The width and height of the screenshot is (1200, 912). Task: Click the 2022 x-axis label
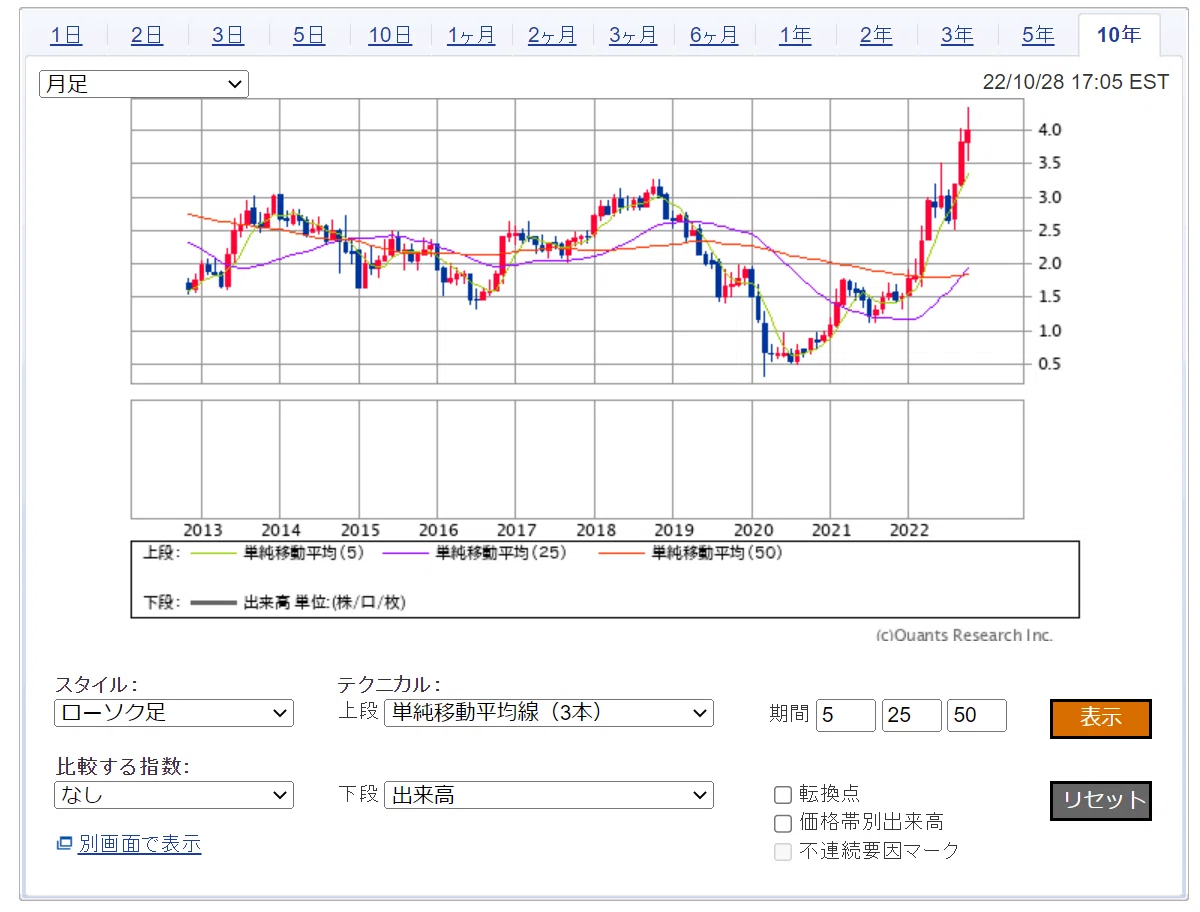[x=909, y=530]
